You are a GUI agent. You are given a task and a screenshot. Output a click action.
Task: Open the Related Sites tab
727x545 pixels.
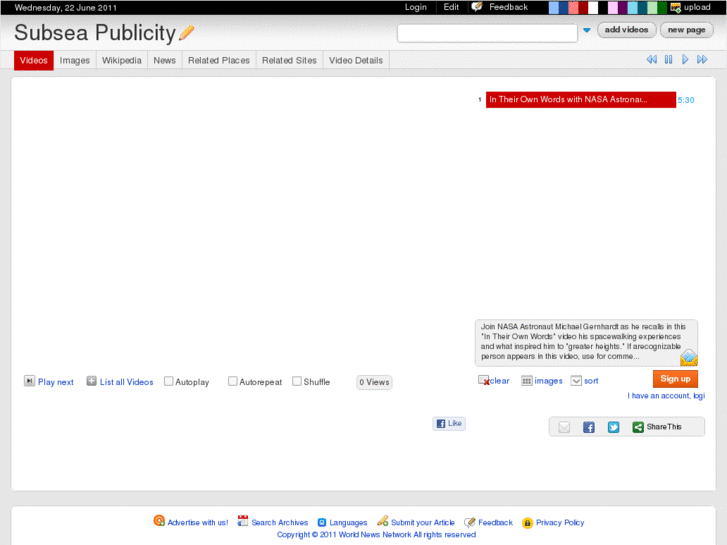pos(289,60)
